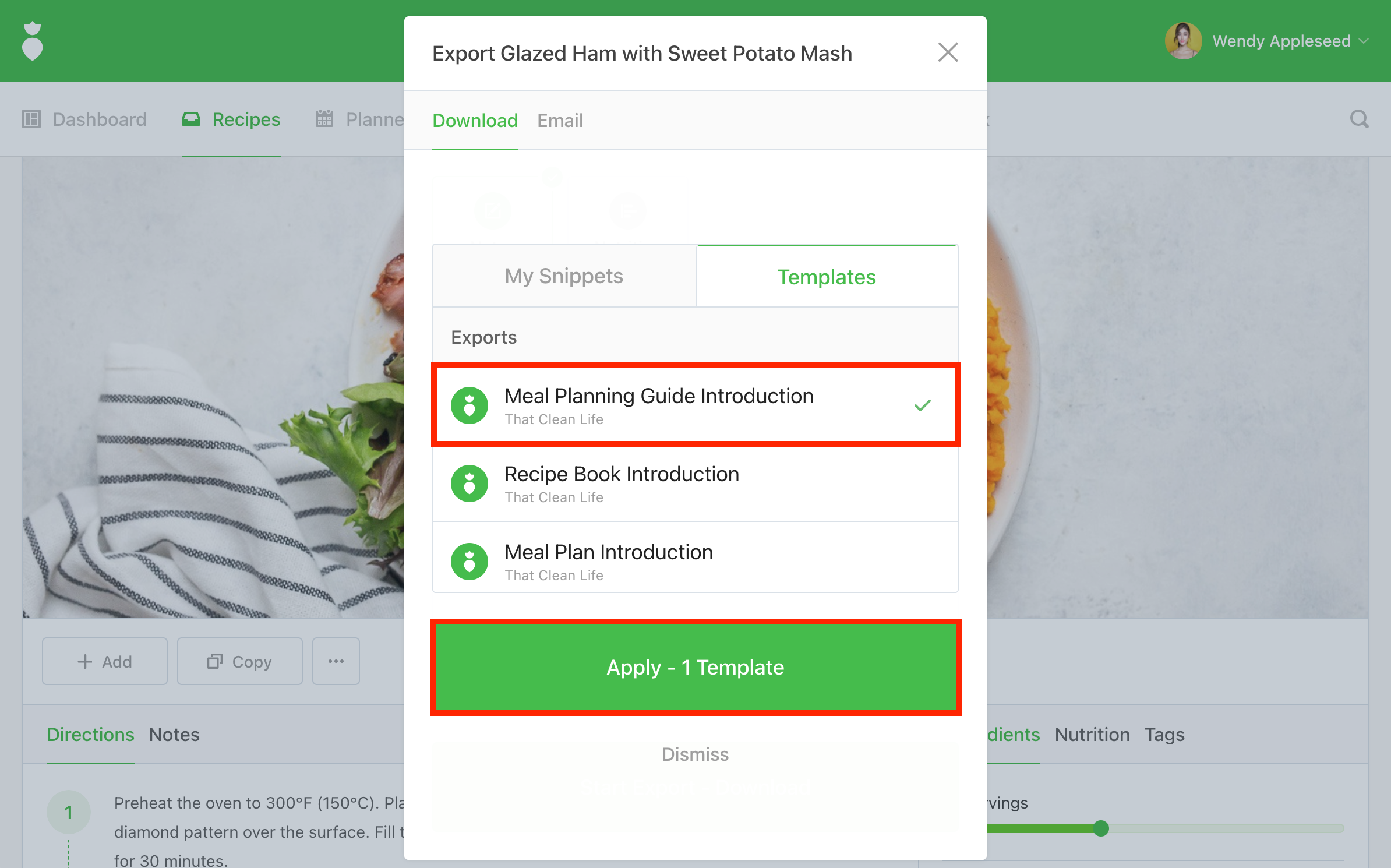Click the Planner calendar icon
The width and height of the screenshot is (1391, 868).
(x=324, y=119)
